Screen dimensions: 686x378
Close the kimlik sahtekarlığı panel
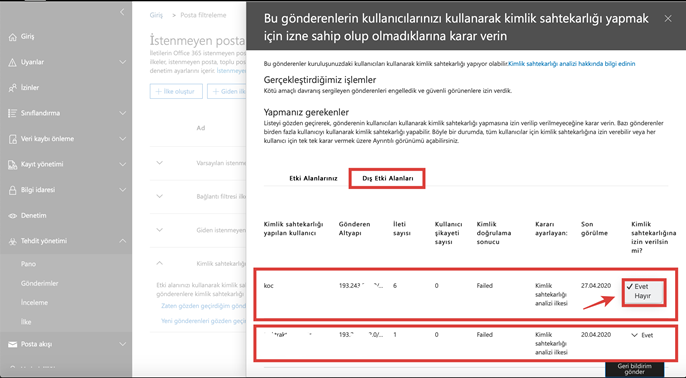click(668, 18)
